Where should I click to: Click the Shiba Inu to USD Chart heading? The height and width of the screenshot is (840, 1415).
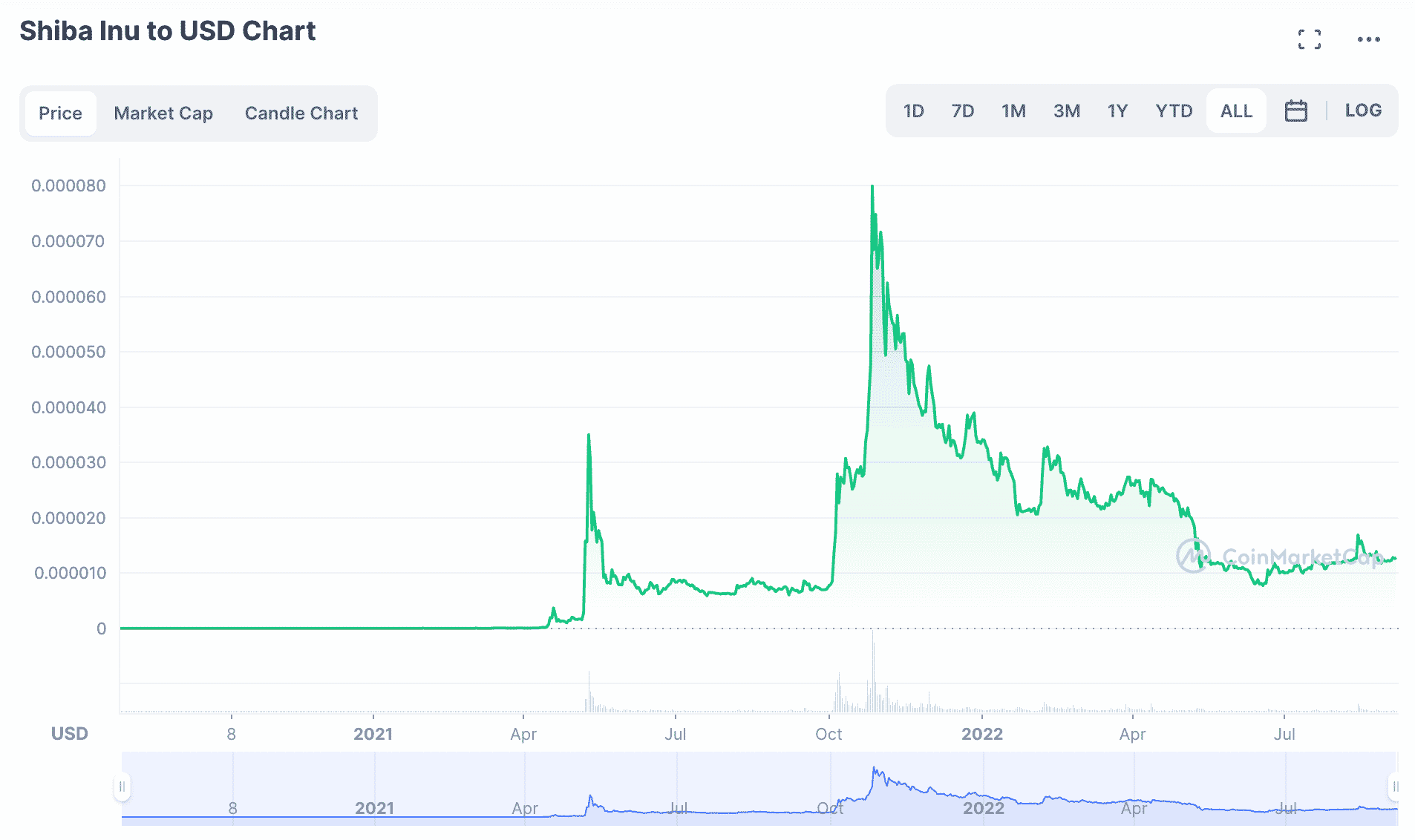(x=168, y=31)
